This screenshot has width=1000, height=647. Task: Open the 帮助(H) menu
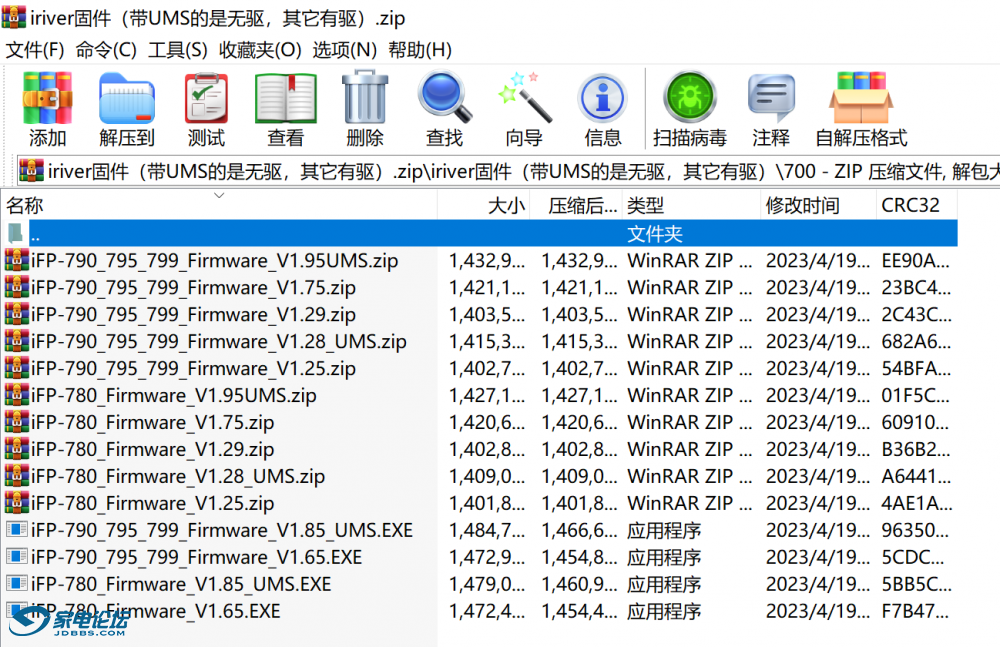420,50
